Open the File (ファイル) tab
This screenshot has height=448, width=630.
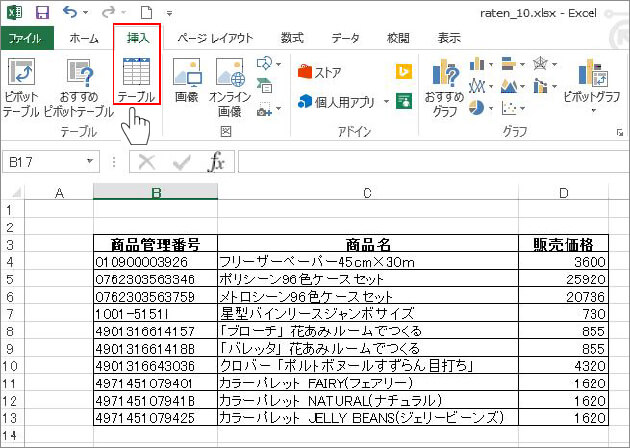[x=24, y=38]
